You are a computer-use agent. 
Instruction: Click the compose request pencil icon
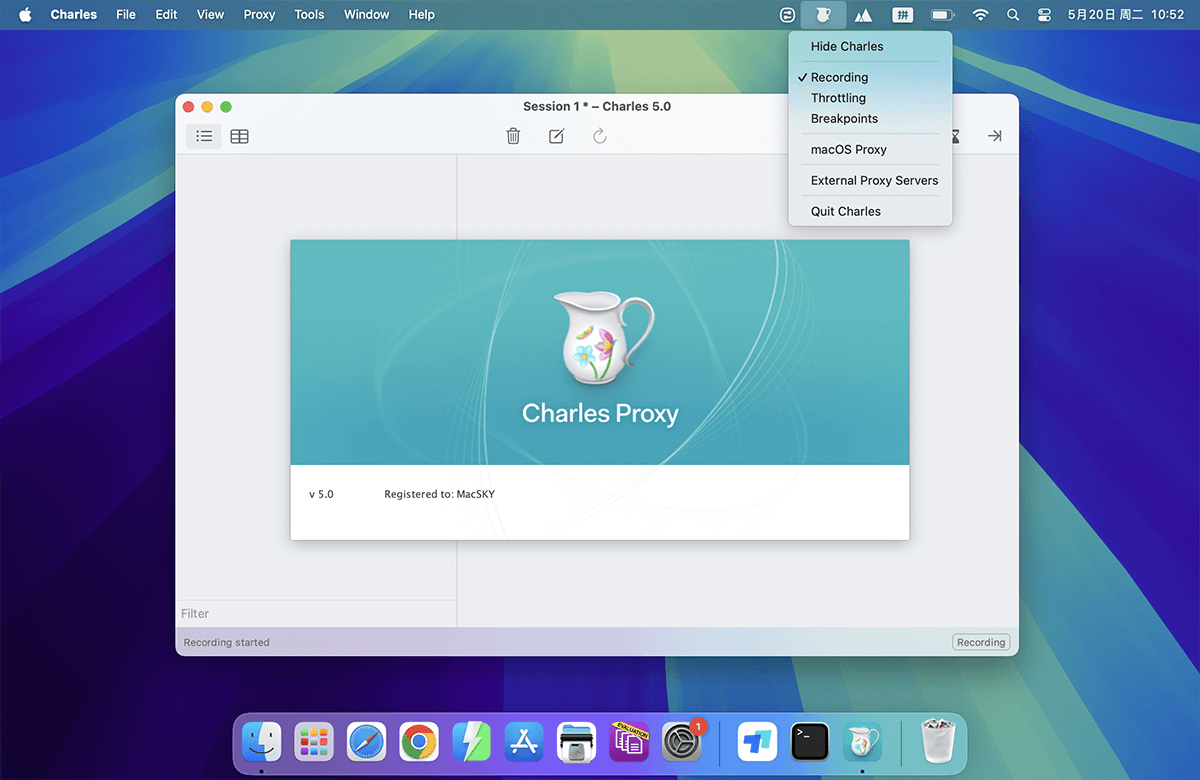point(556,136)
